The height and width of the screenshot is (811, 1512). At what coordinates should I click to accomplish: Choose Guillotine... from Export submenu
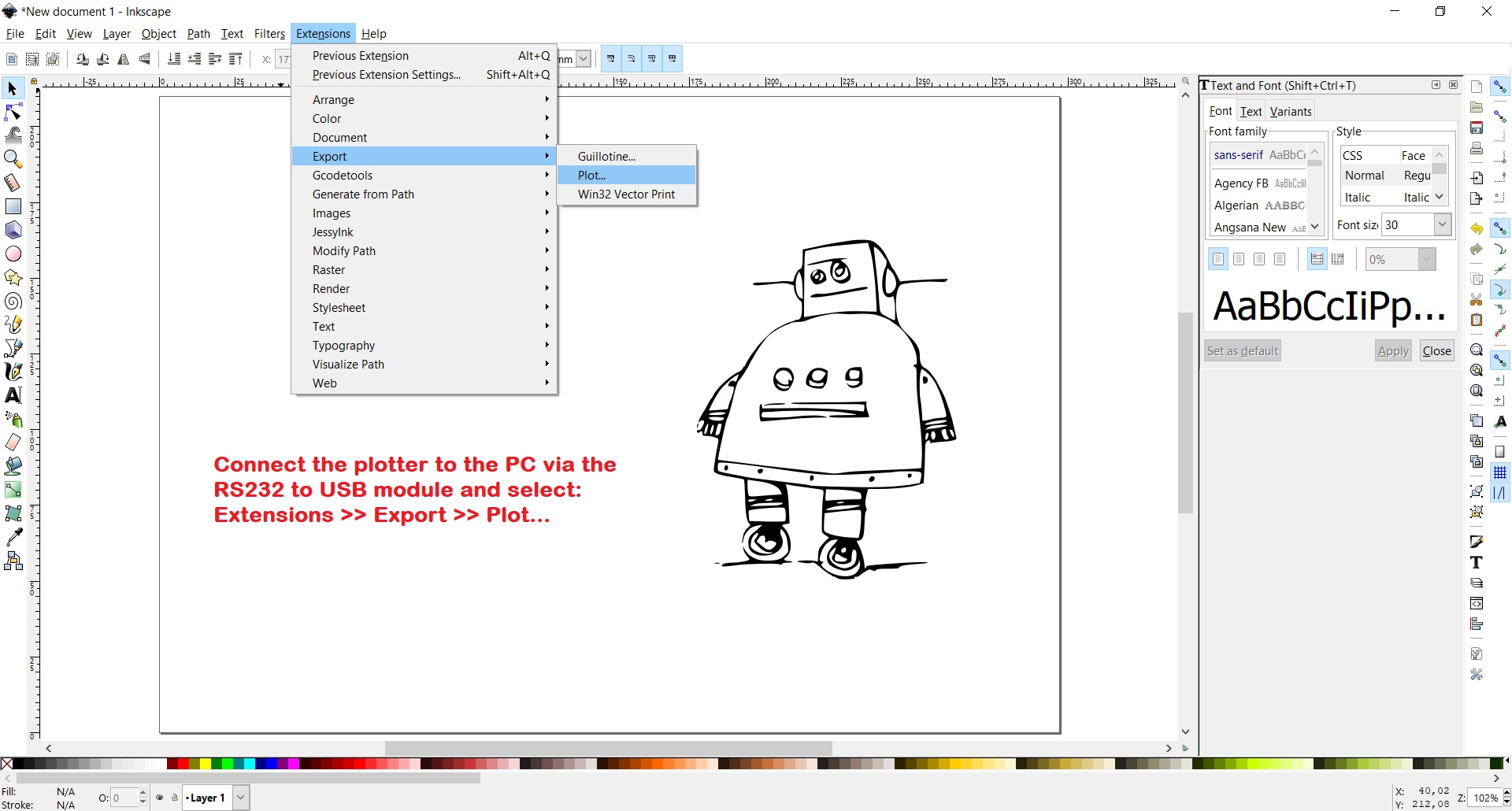627,157
